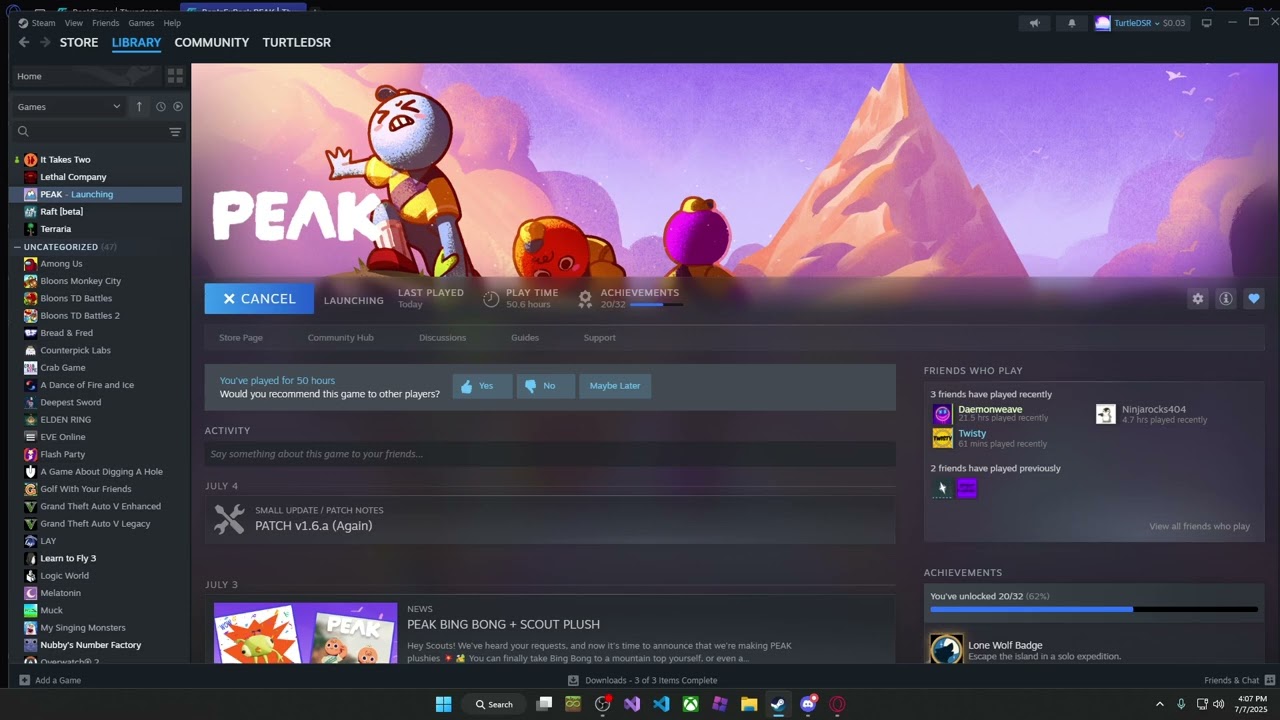Image resolution: width=1280 pixels, height=720 pixels.
Task: Recommend the game with Yes
Action: pyautogui.click(x=482, y=386)
